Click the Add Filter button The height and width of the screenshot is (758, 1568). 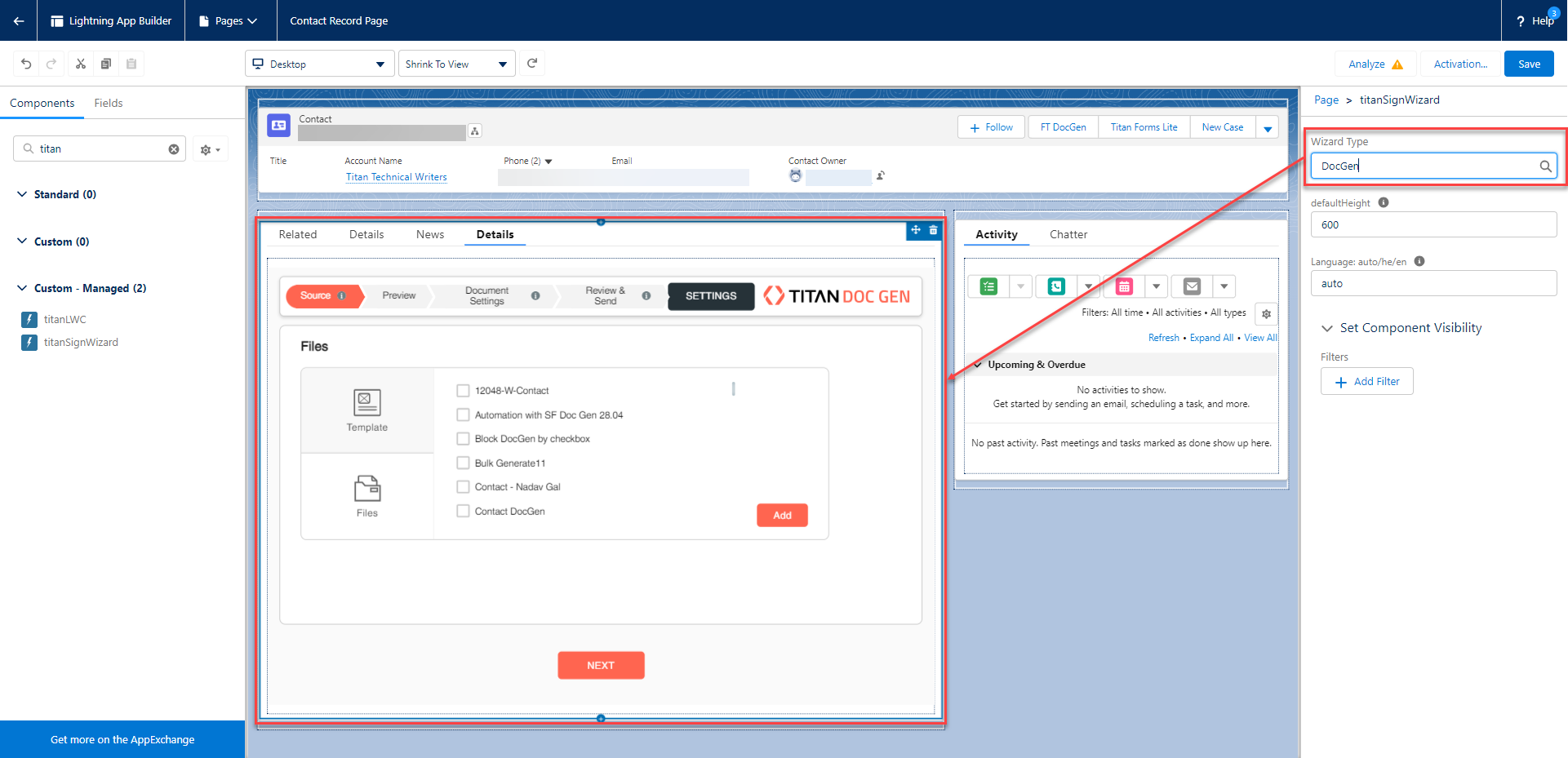[1366, 381]
